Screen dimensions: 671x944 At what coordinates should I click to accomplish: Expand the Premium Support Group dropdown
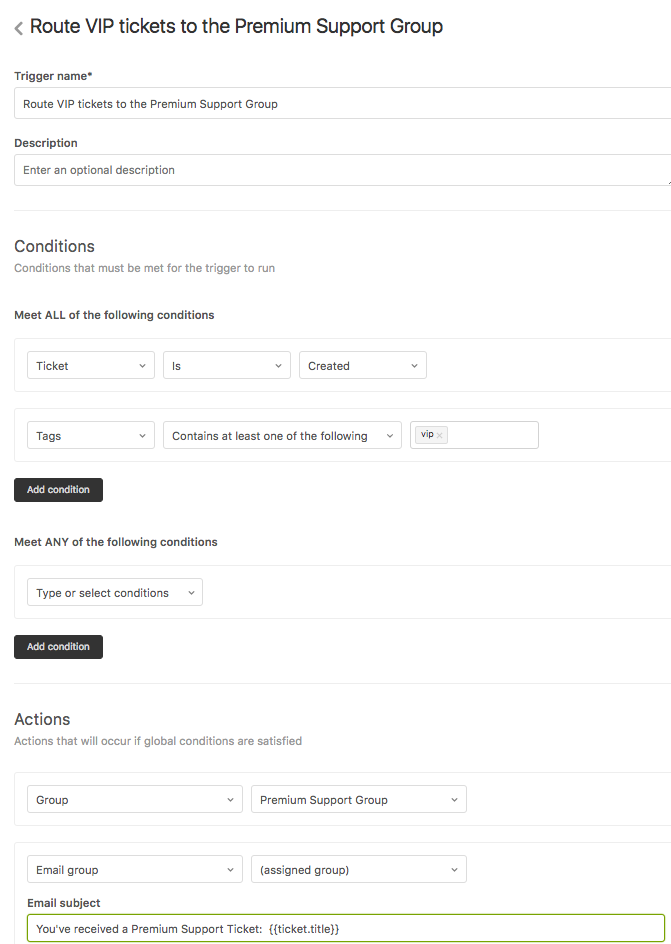[359, 800]
